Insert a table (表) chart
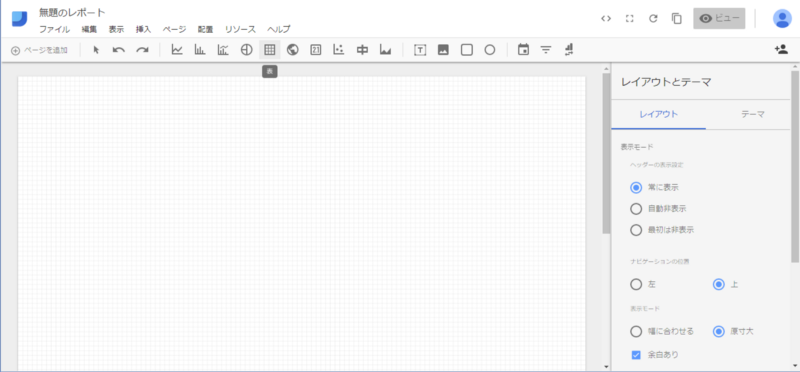Viewport: 800px width, 372px height. tap(269, 50)
